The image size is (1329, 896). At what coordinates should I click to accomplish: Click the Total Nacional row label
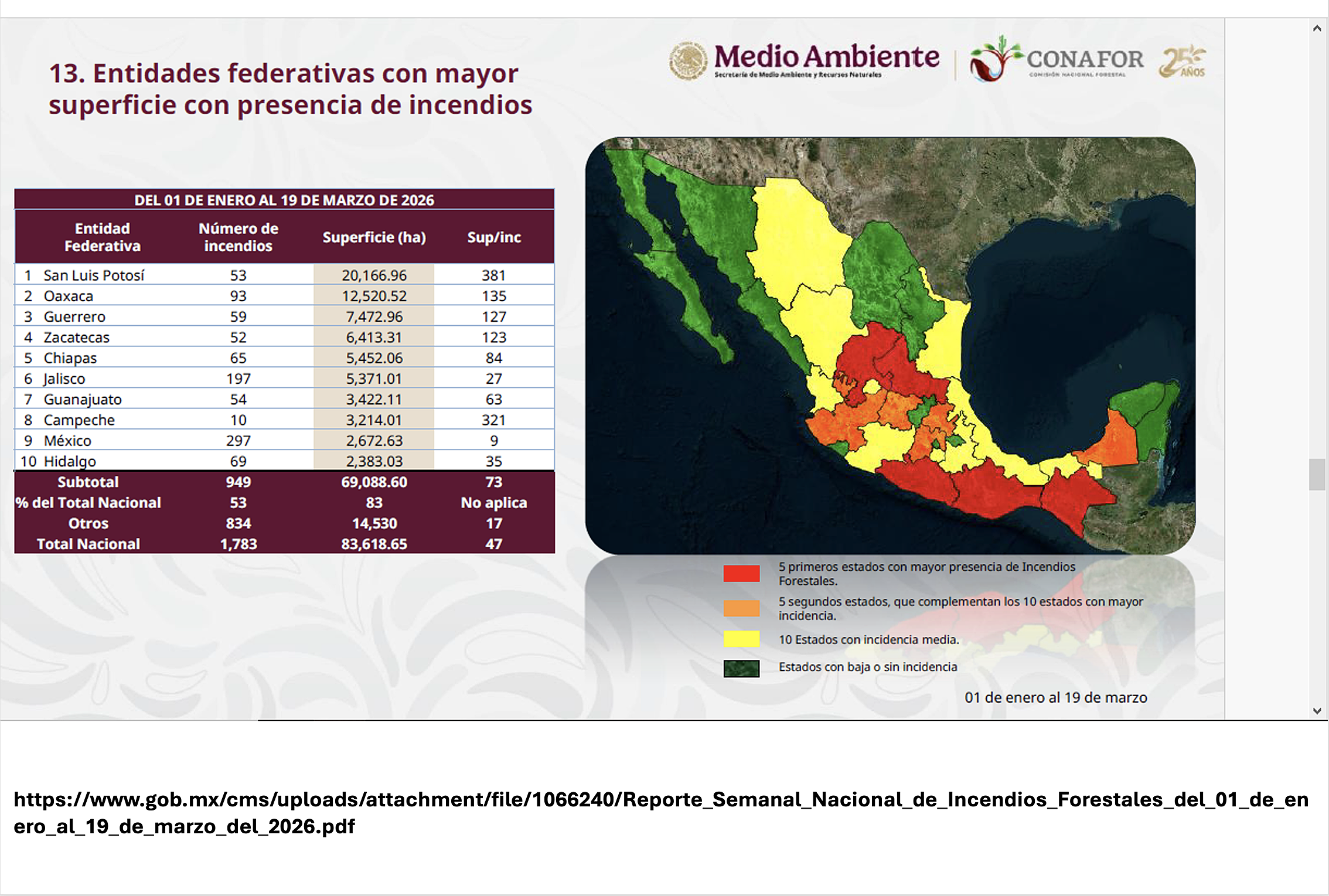(88, 544)
